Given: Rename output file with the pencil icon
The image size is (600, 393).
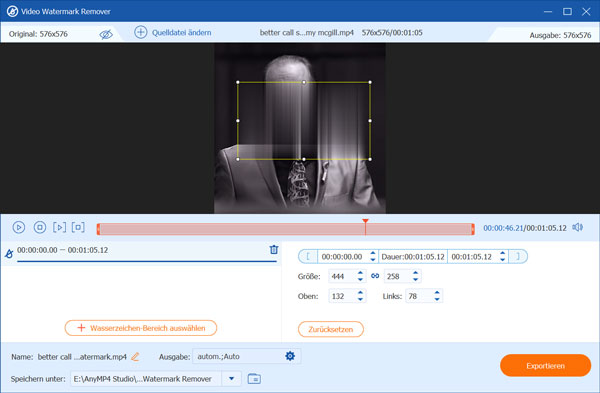Looking at the screenshot, I should (x=135, y=357).
